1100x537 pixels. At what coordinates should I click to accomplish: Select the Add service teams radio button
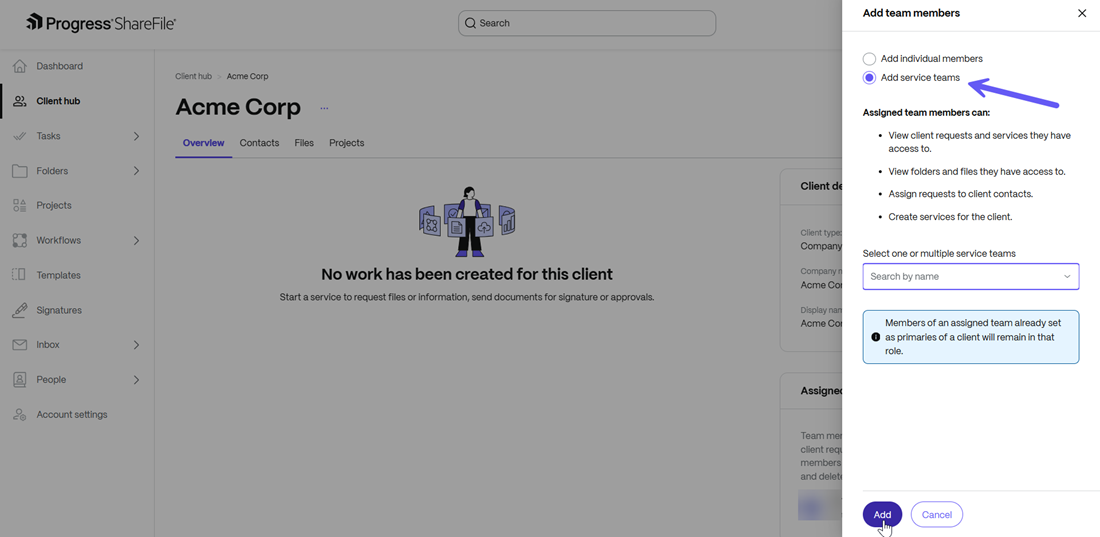[869, 78]
